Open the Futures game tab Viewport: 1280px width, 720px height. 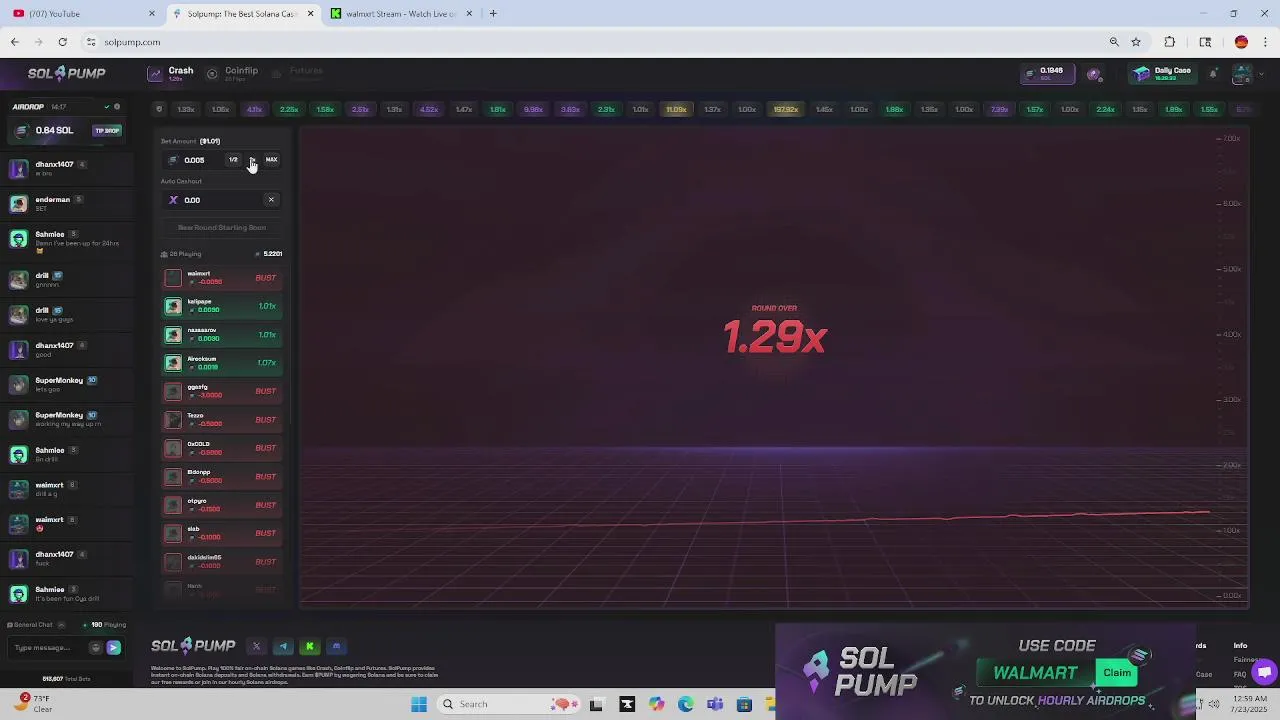(x=298, y=73)
